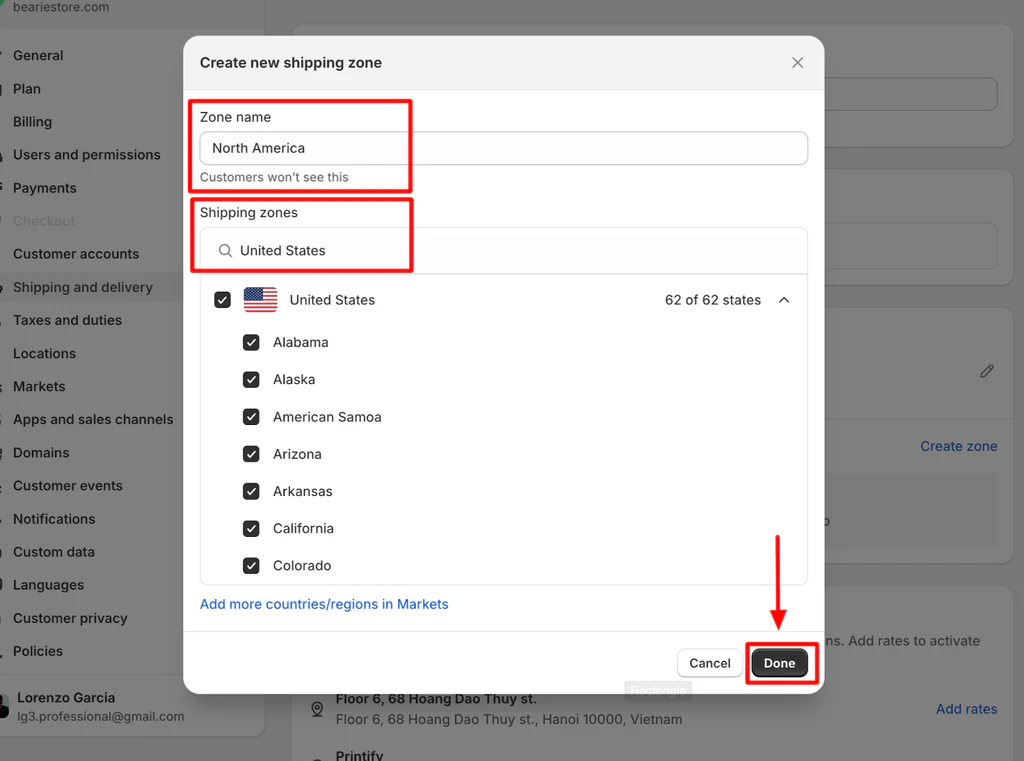
Task: Open Custom data settings
Action: pyautogui.click(x=54, y=552)
